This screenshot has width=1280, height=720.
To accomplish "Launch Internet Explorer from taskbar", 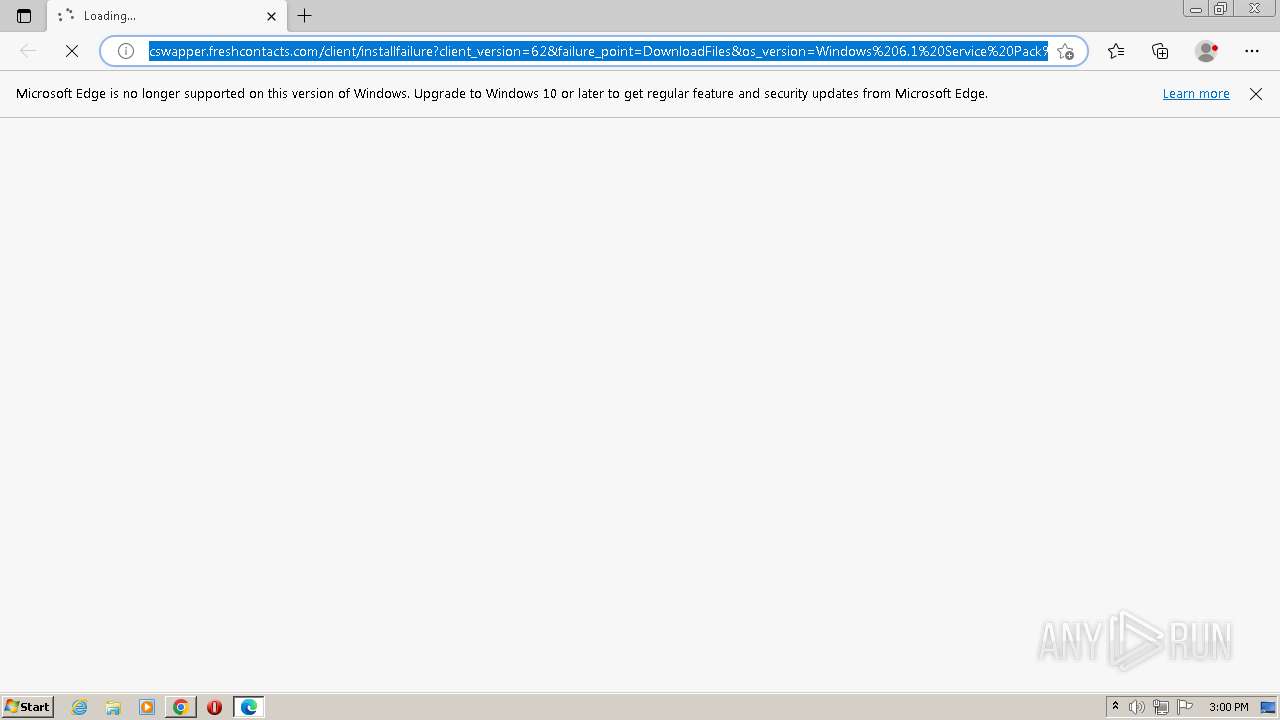I will click(80, 707).
